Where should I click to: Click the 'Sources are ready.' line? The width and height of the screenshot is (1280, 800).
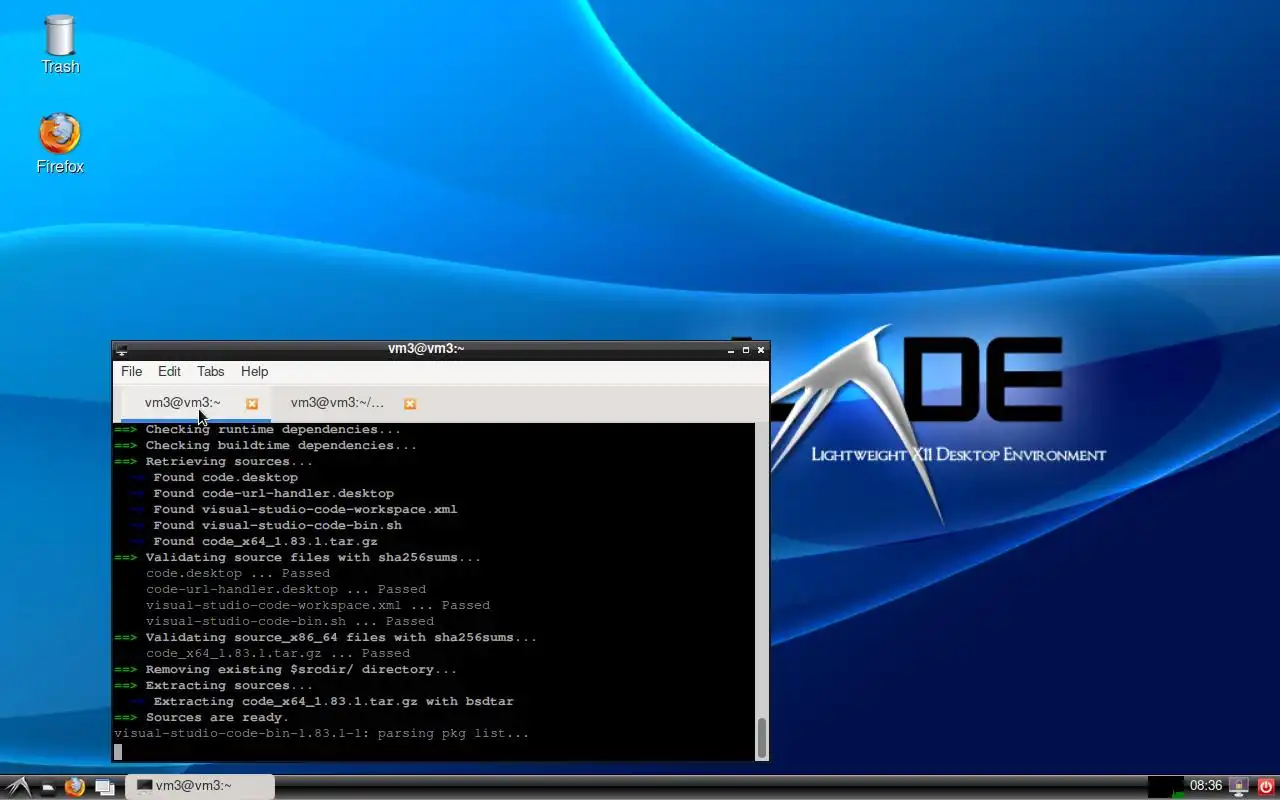[x=202, y=718]
